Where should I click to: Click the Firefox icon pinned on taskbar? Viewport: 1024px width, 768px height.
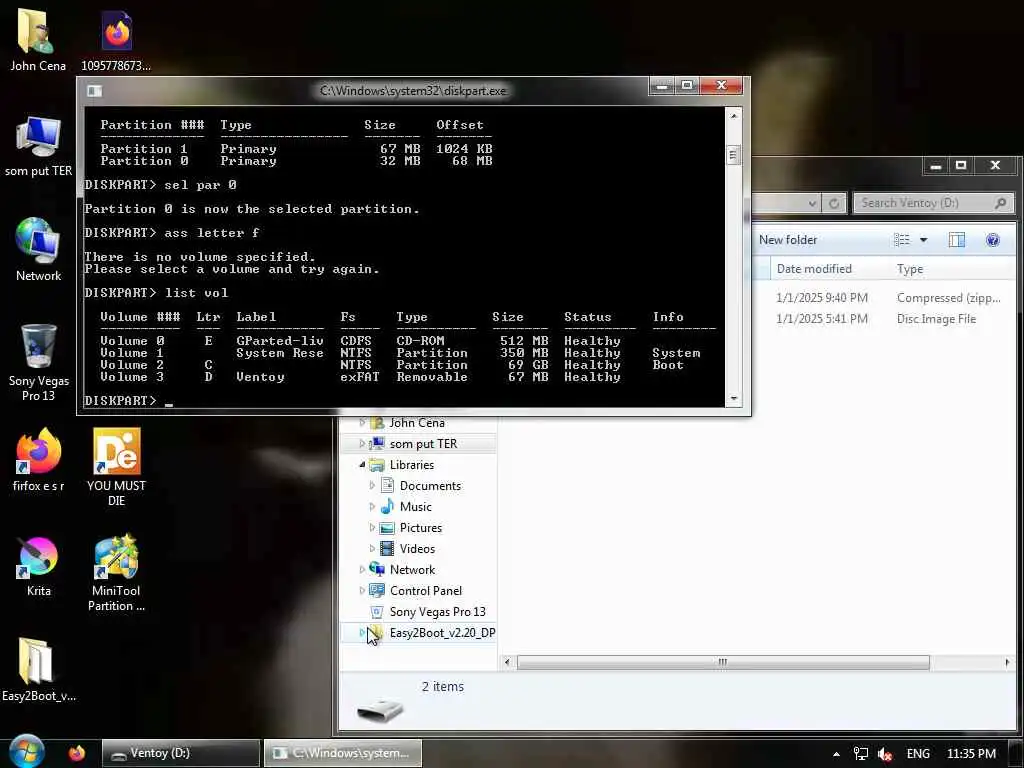(x=77, y=753)
